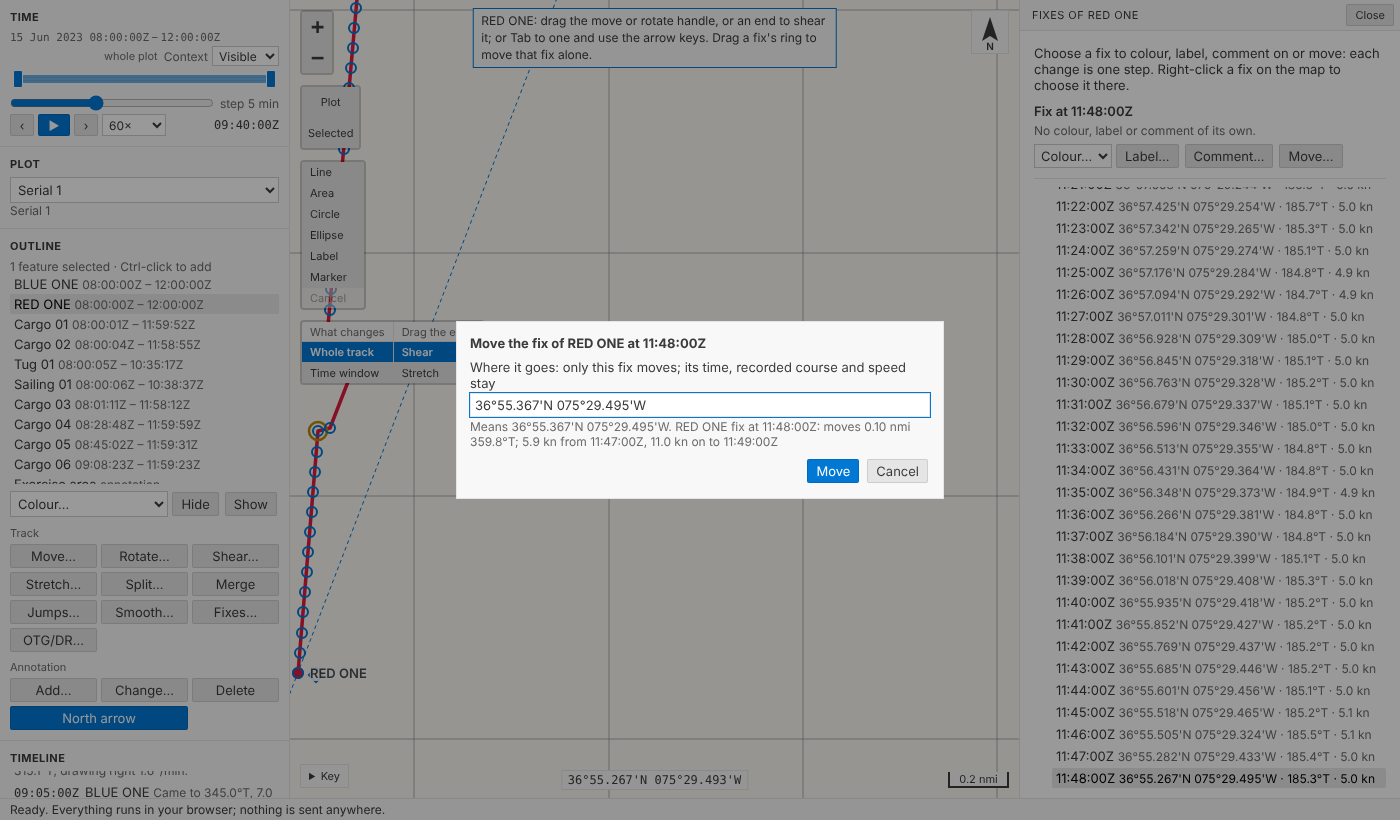The height and width of the screenshot is (820, 1400).
Task: Expand the map Key disclosure
Action: coord(323,776)
